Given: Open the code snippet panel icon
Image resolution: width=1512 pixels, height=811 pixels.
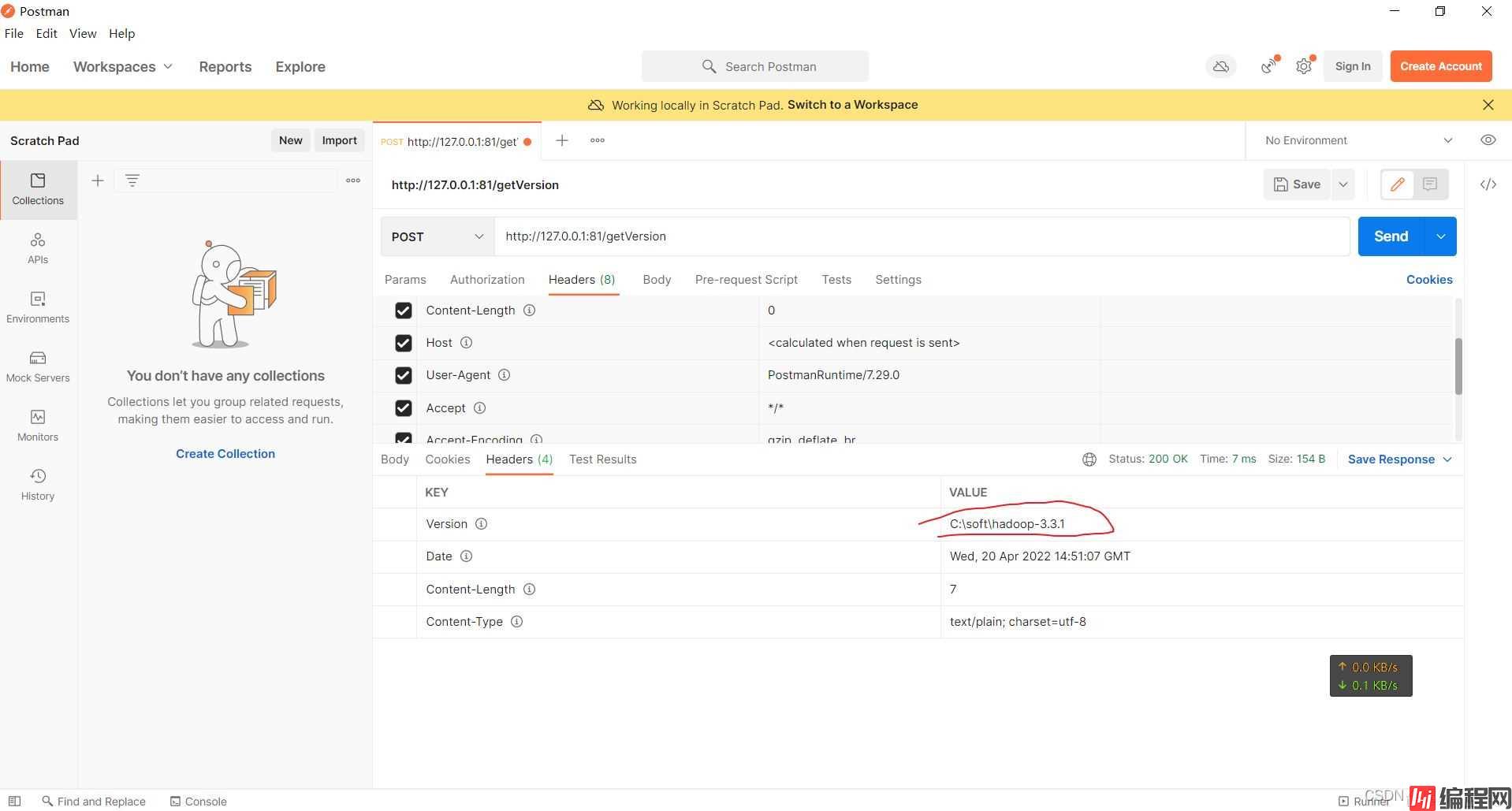Looking at the screenshot, I should [x=1488, y=184].
